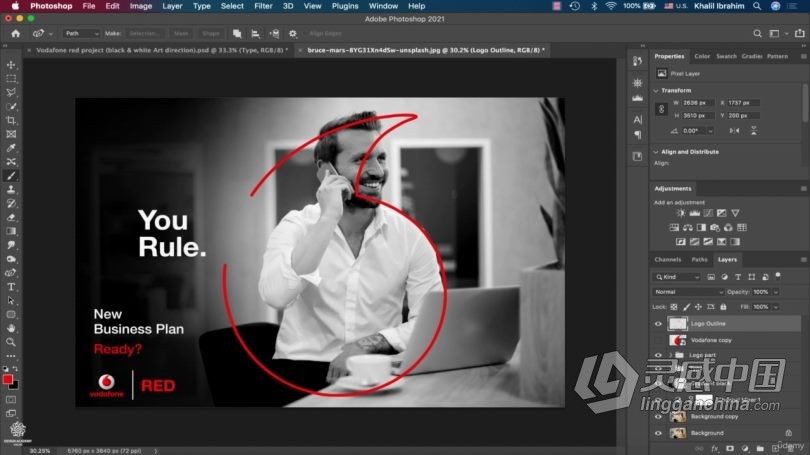
Task: Hide the Logo part group
Action: tap(658, 355)
